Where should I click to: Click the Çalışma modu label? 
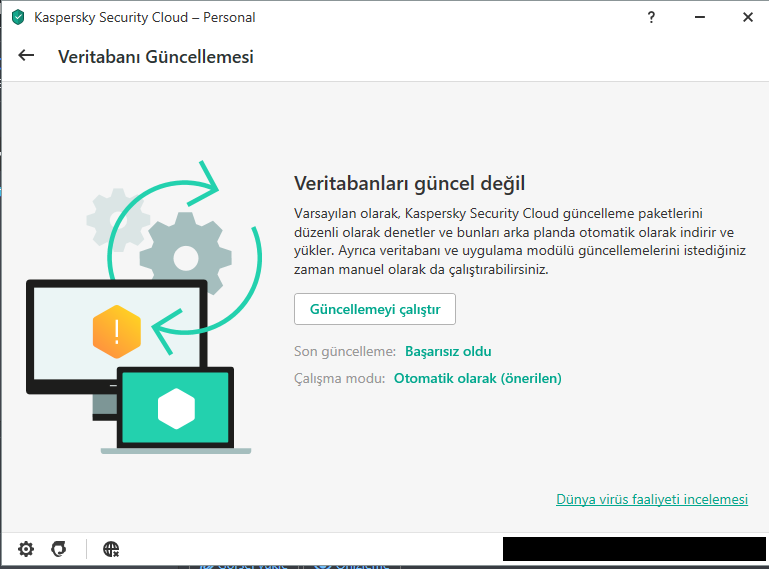click(339, 378)
